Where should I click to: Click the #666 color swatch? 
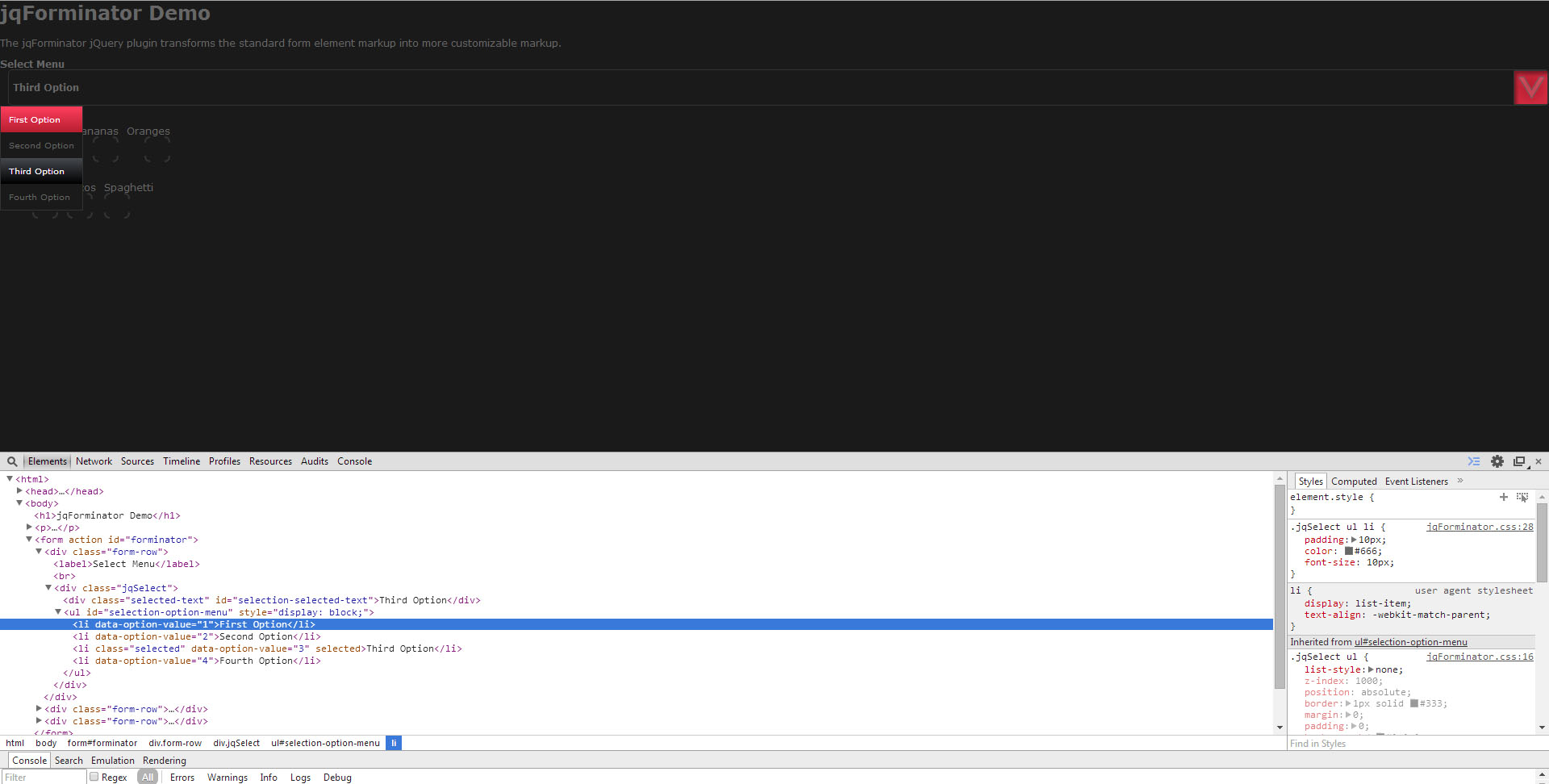pyautogui.click(x=1348, y=552)
